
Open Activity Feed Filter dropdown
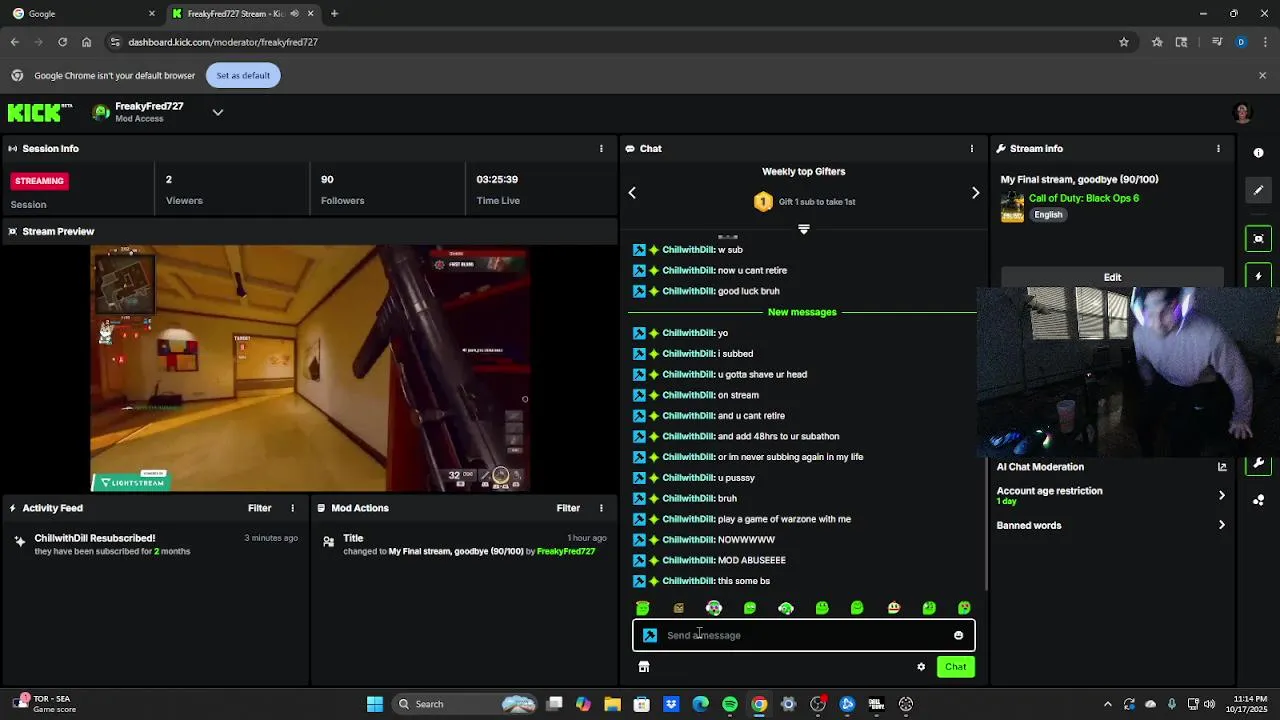[x=260, y=508]
